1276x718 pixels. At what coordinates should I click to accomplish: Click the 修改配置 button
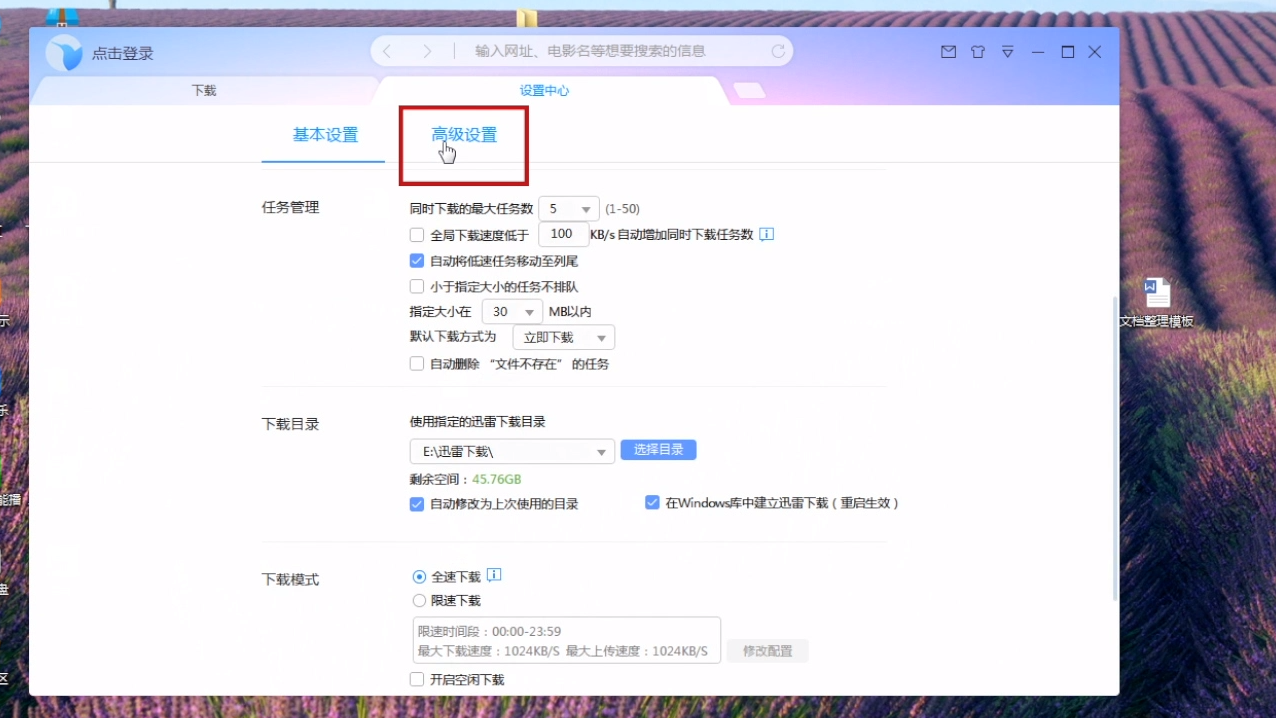(767, 651)
